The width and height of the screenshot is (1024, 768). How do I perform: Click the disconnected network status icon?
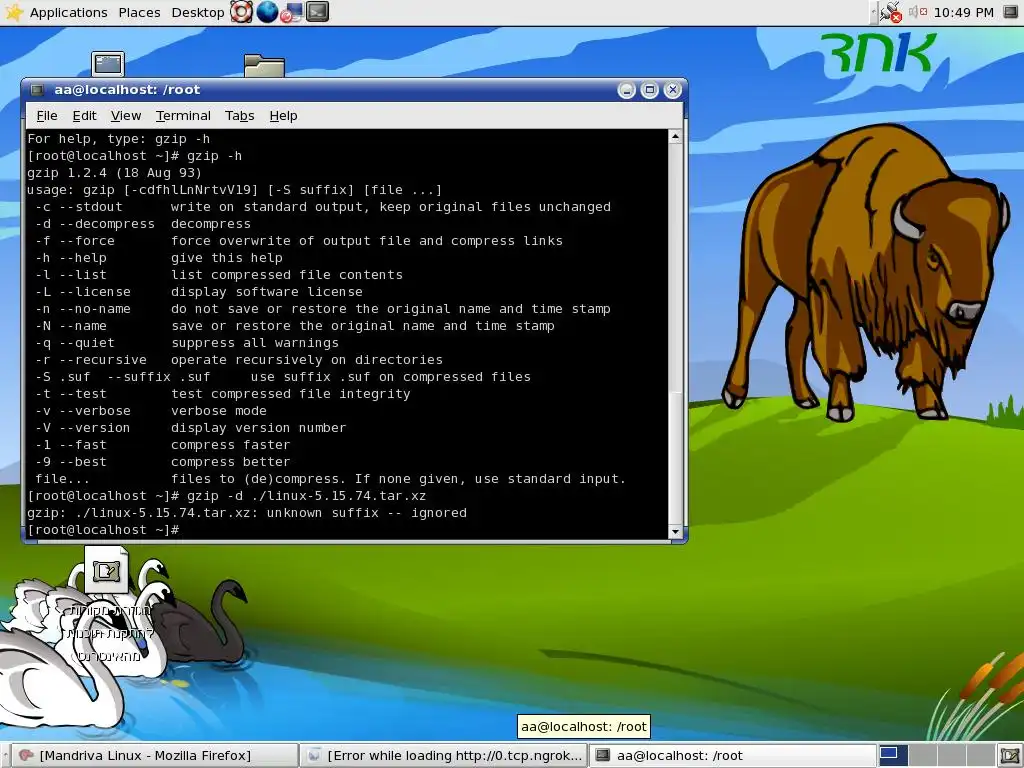[x=890, y=12]
